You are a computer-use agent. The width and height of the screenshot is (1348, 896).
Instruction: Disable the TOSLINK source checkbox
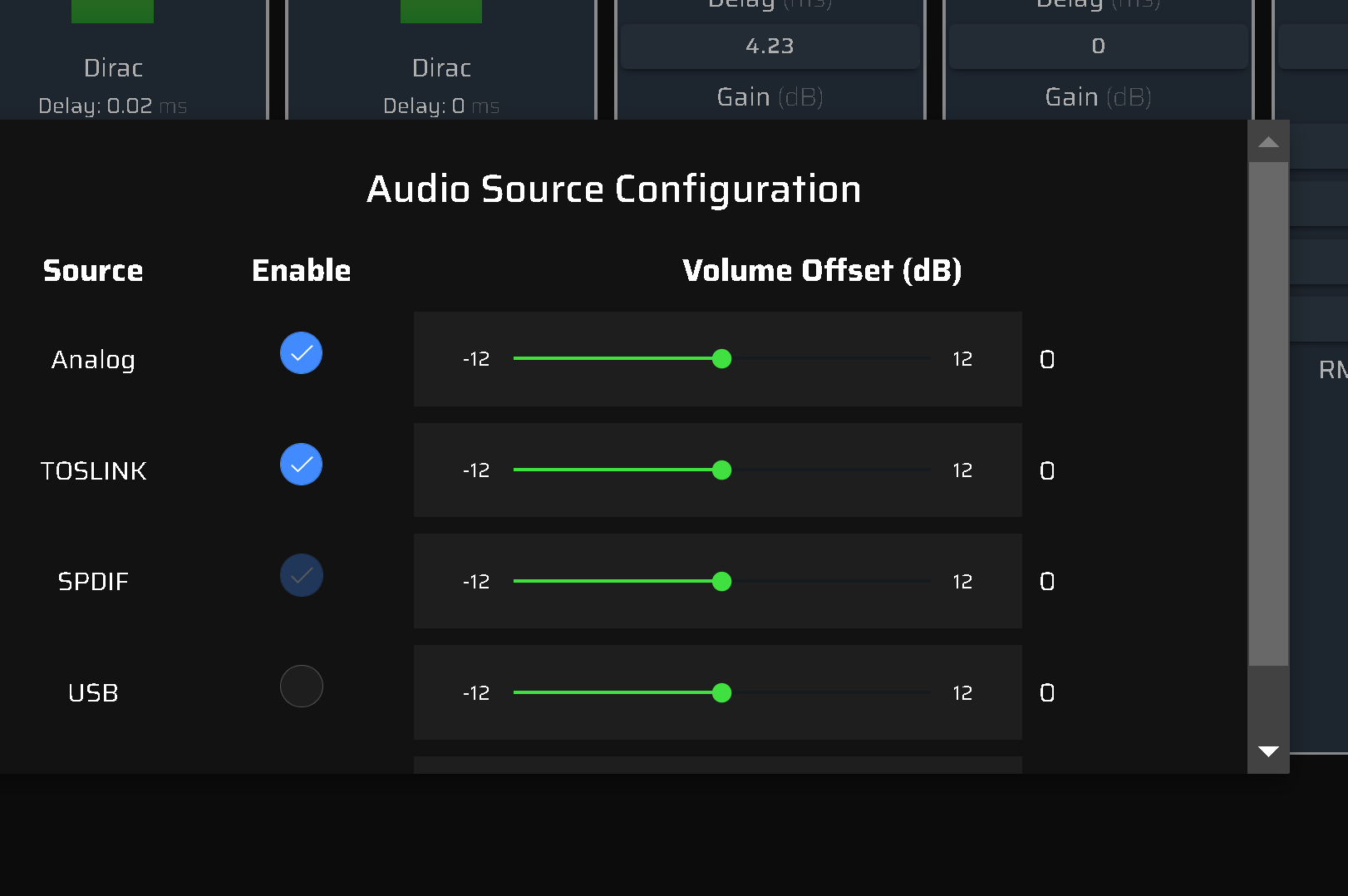coord(301,465)
